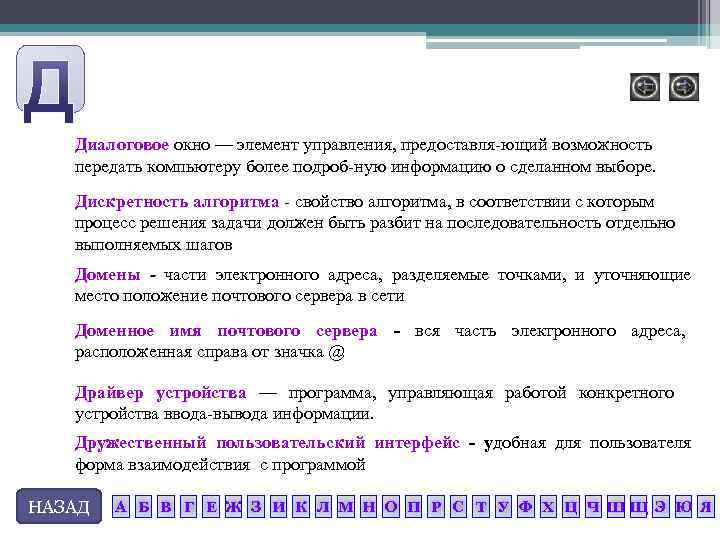Select letter Х in the bottom bar
Screen dimensions: 720x540
coord(548,507)
